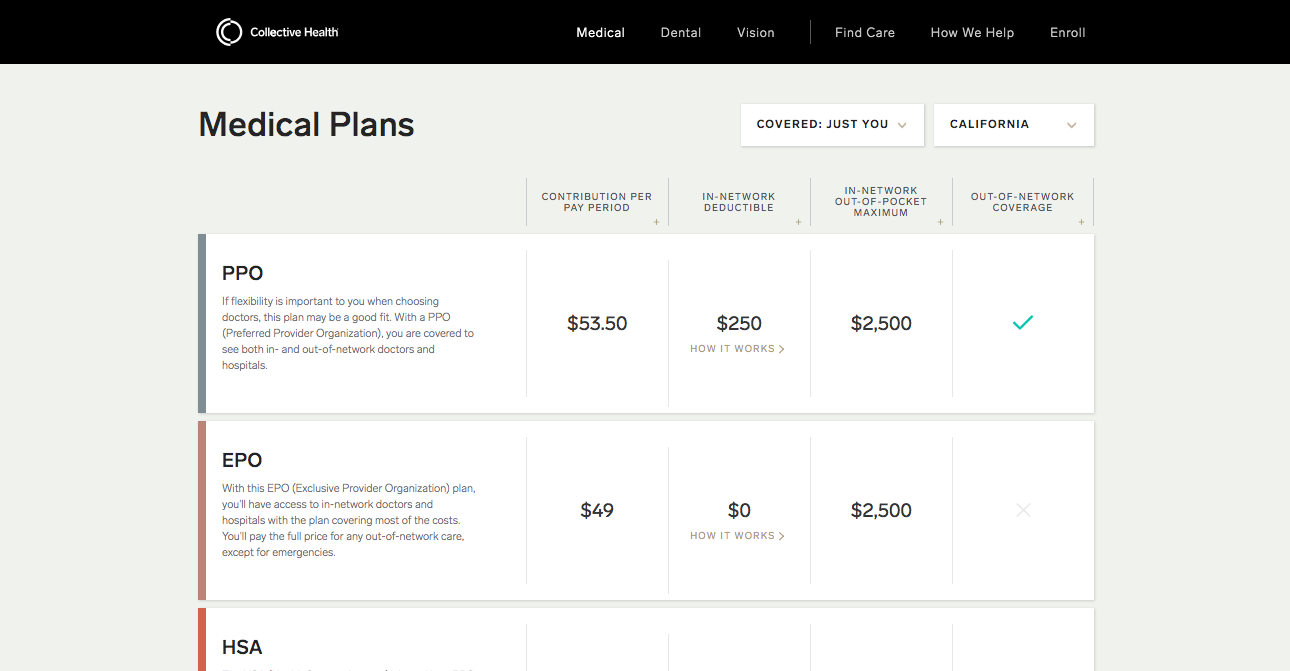1290x671 pixels.
Task: Select the Medical nav item
Action: (601, 33)
